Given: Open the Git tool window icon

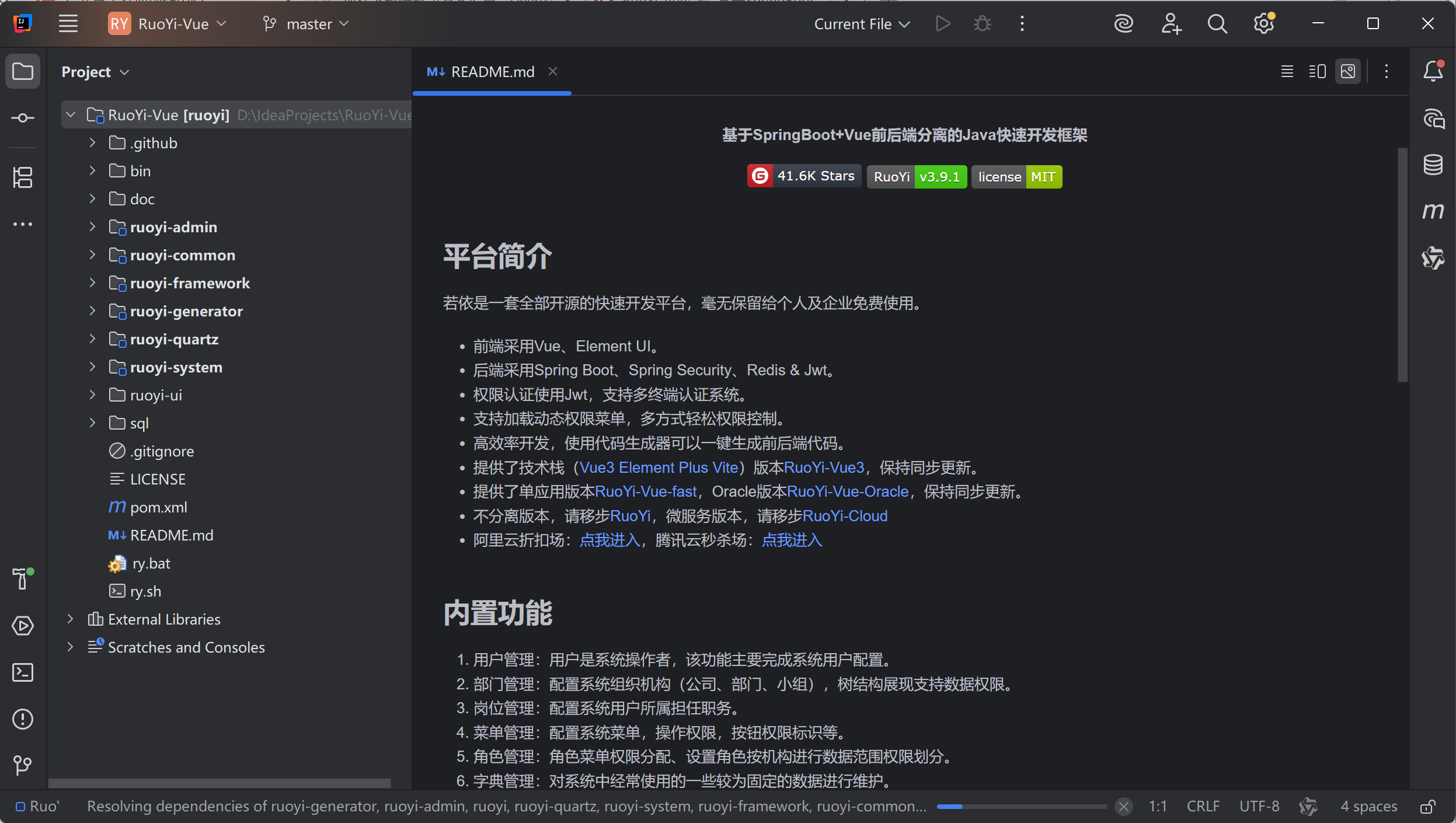Looking at the screenshot, I should (x=23, y=765).
